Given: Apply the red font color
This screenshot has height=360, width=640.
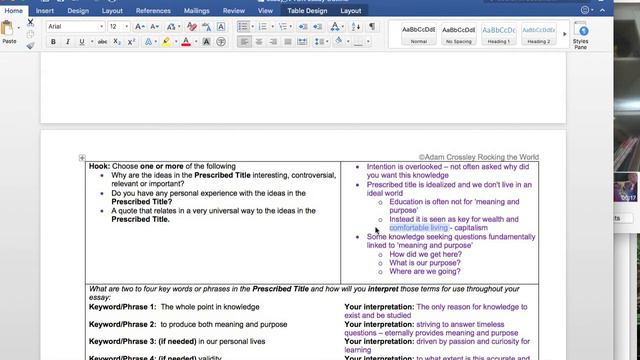Looking at the screenshot, I should click(x=186, y=42).
